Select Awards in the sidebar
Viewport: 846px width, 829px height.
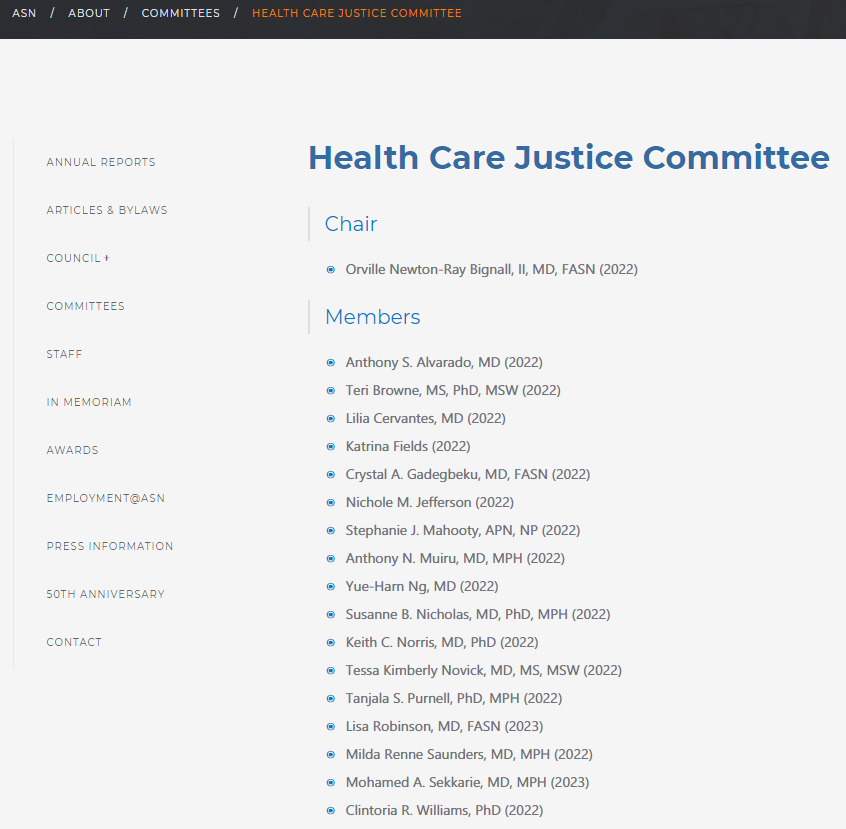click(72, 450)
